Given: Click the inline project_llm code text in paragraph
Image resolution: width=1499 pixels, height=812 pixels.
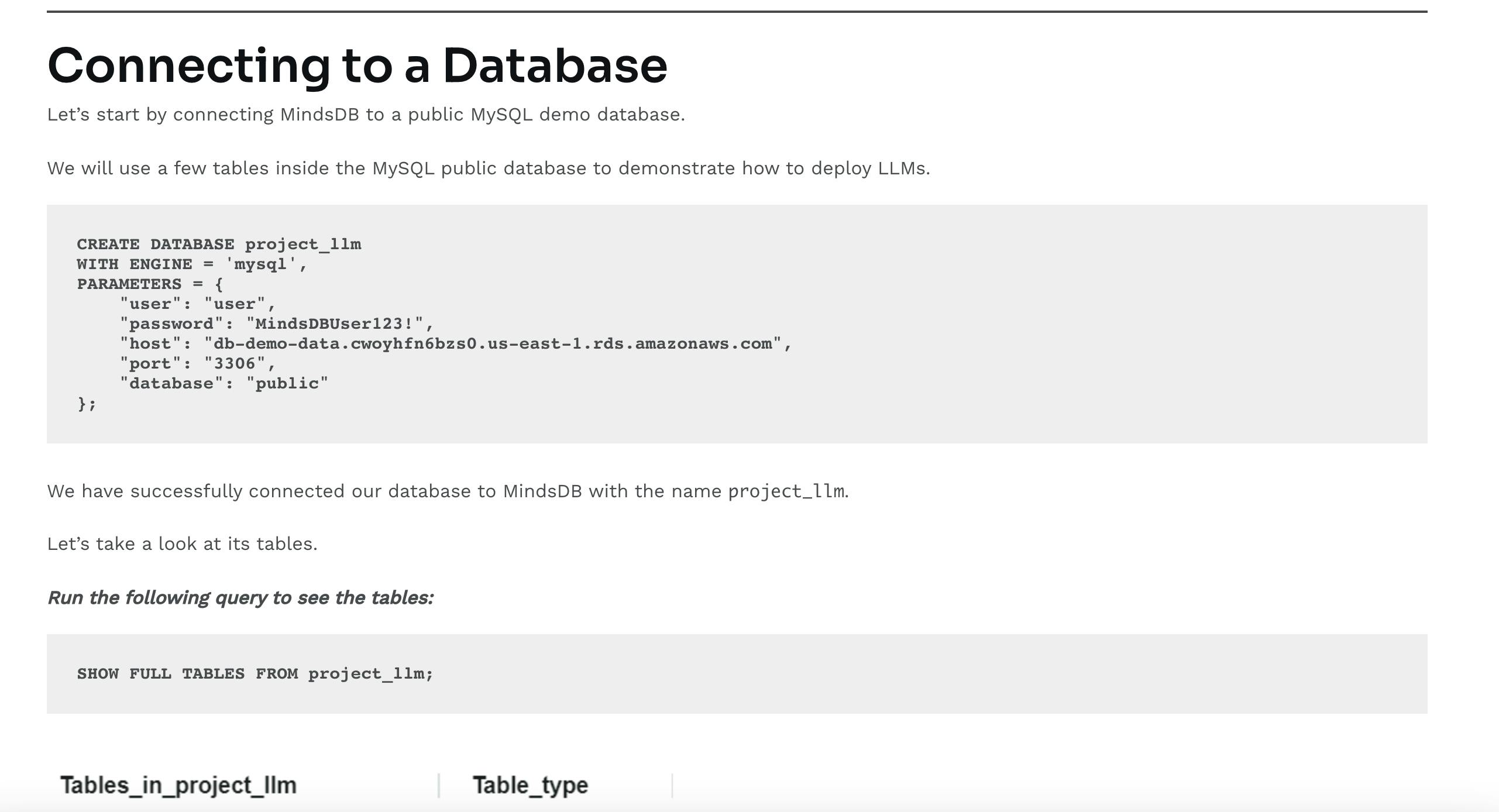Looking at the screenshot, I should [x=786, y=491].
